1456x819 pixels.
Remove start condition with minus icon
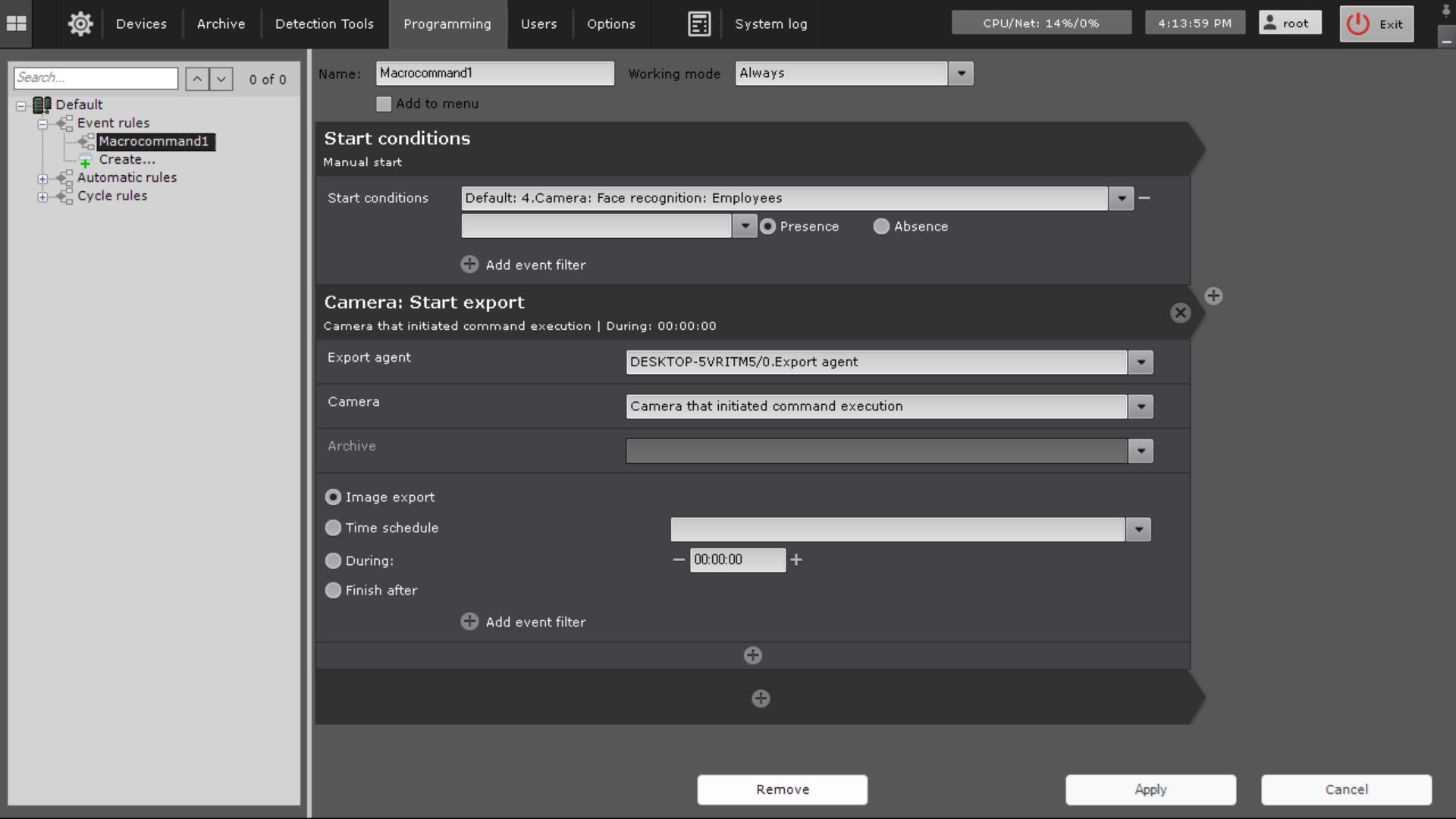[1144, 198]
